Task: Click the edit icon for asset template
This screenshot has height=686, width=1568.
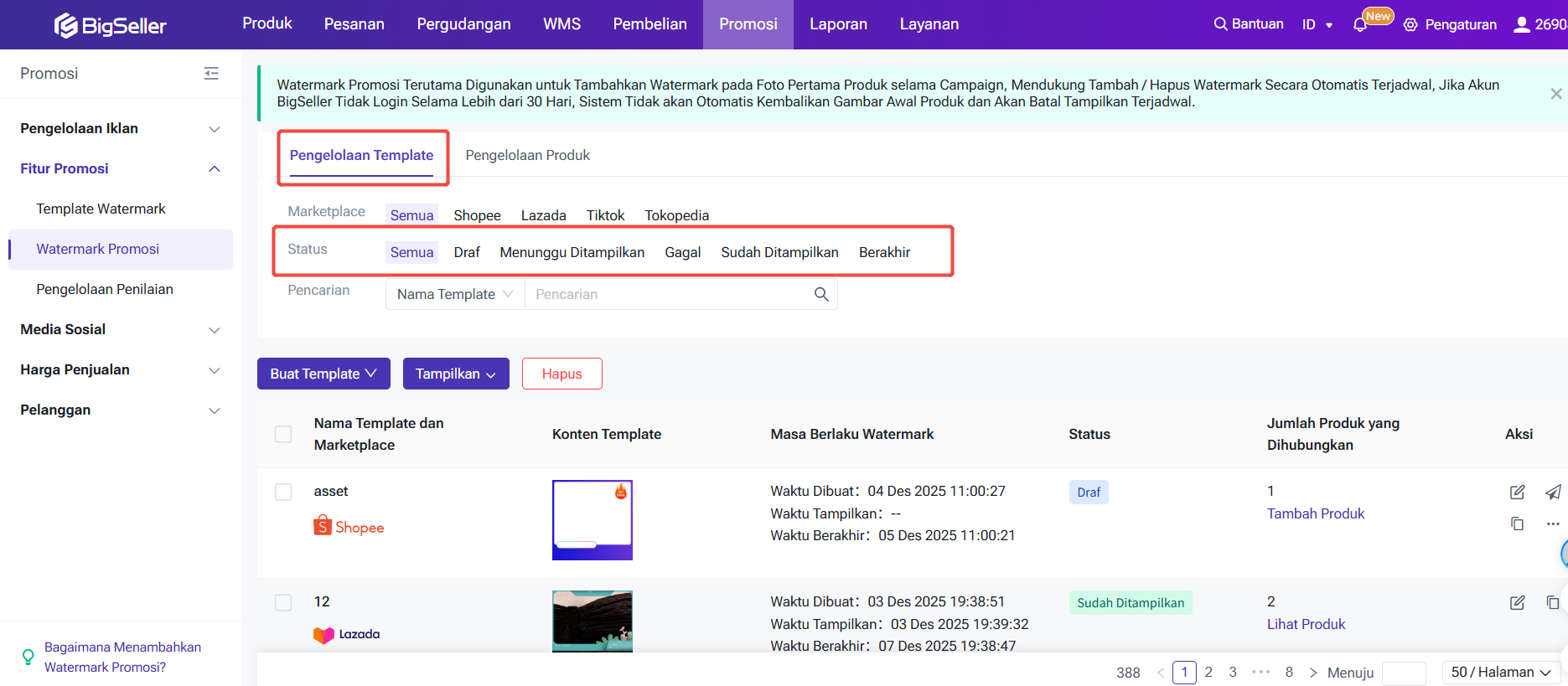Action: (1517, 493)
